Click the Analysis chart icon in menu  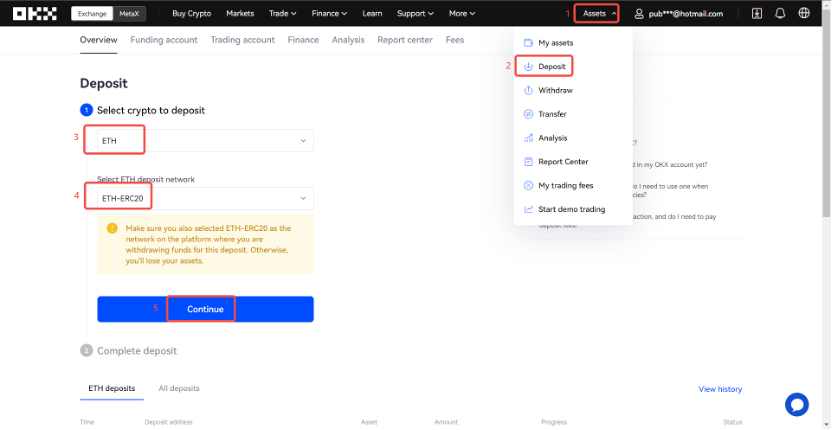tap(528, 138)
